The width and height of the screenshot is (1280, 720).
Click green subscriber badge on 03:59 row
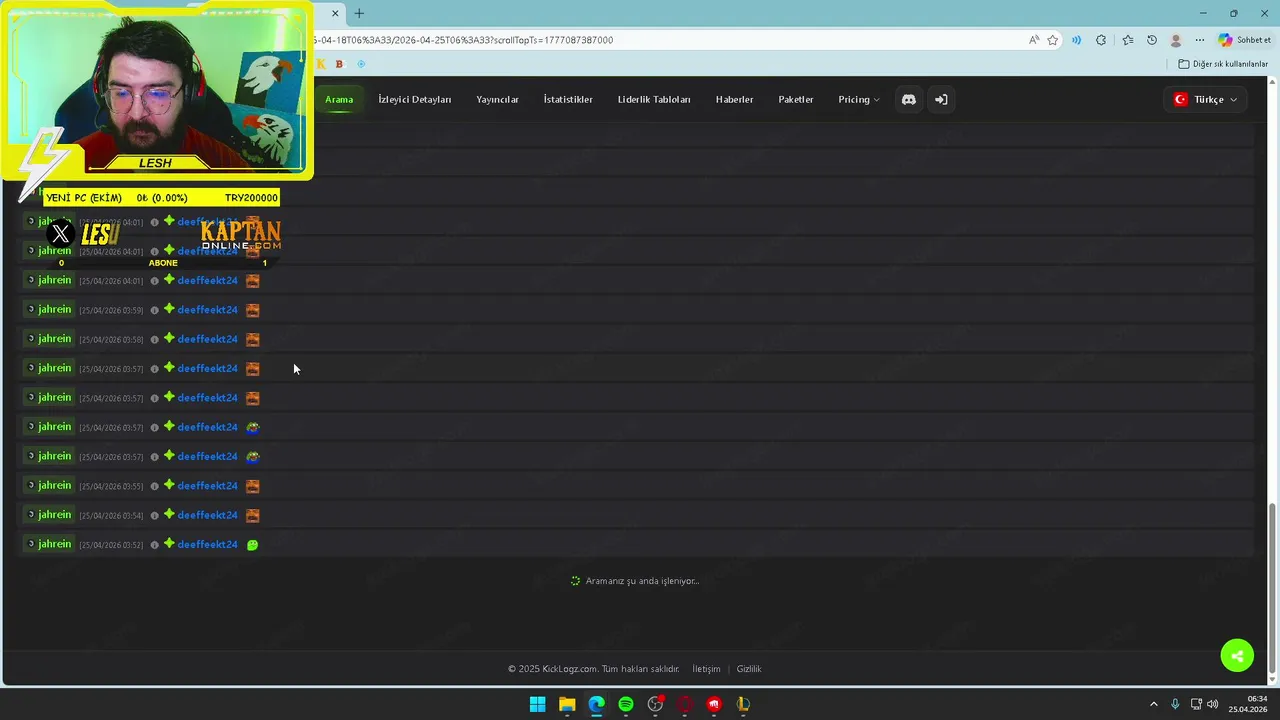click(x=169, y=309)
